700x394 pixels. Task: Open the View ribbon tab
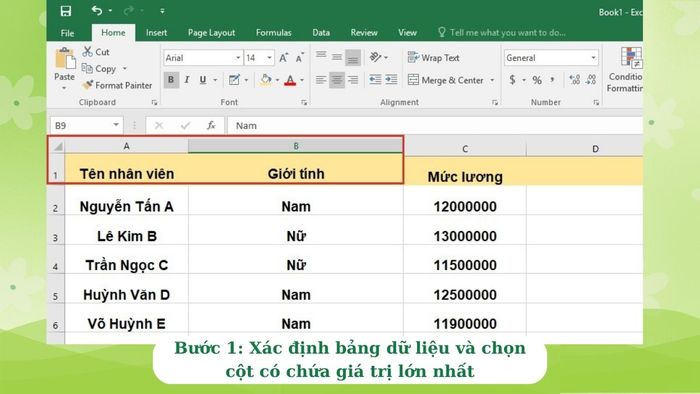tap(407, 33)
